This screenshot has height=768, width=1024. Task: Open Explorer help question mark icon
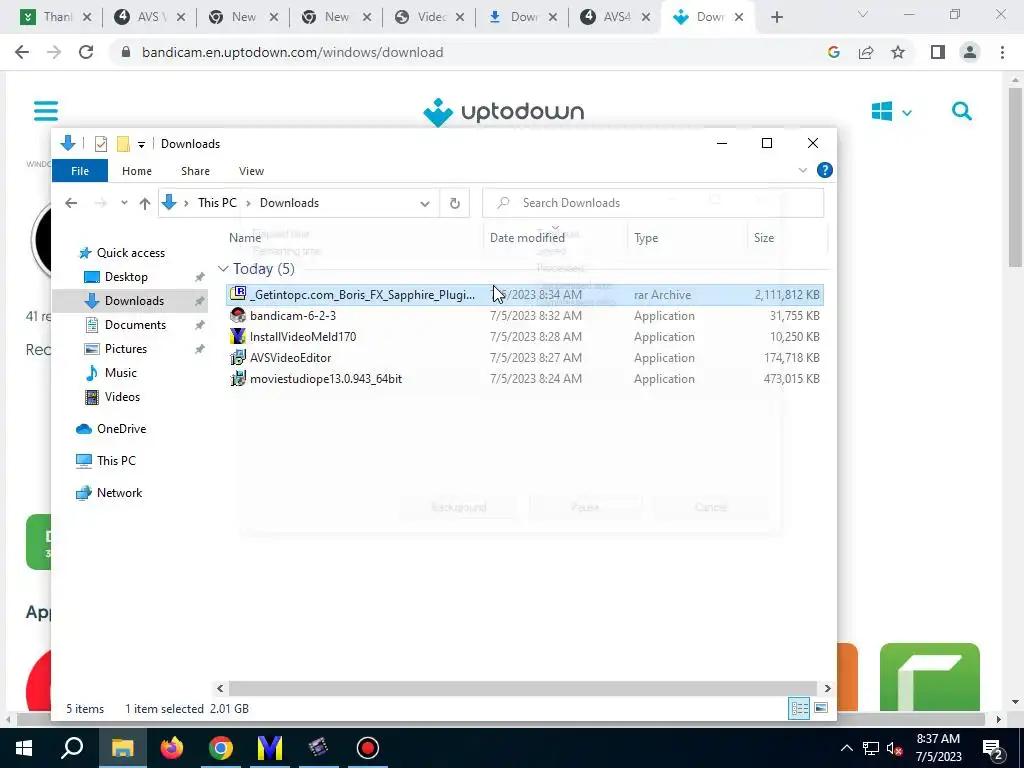825,170
